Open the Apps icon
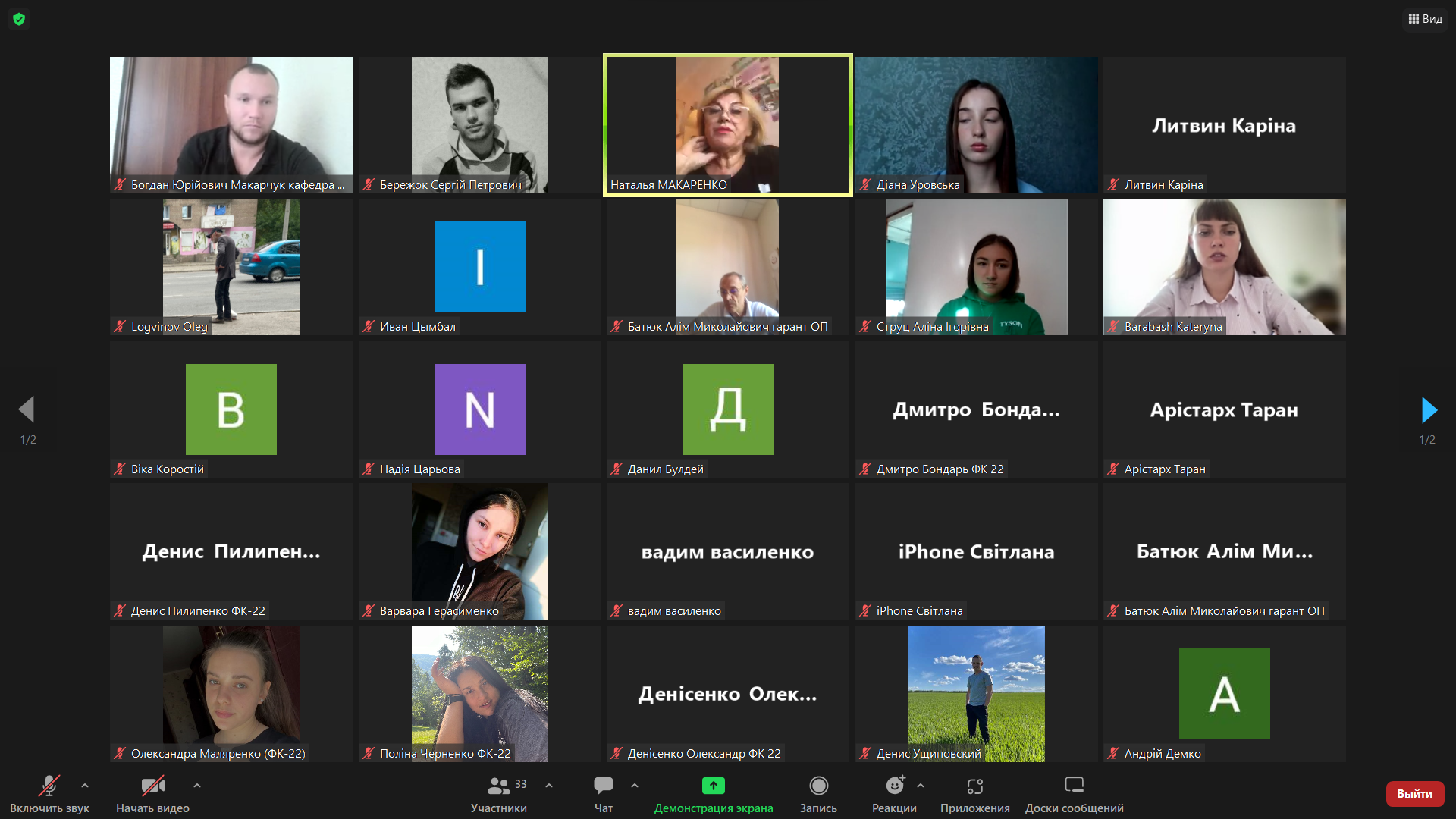 click(974, 786)
